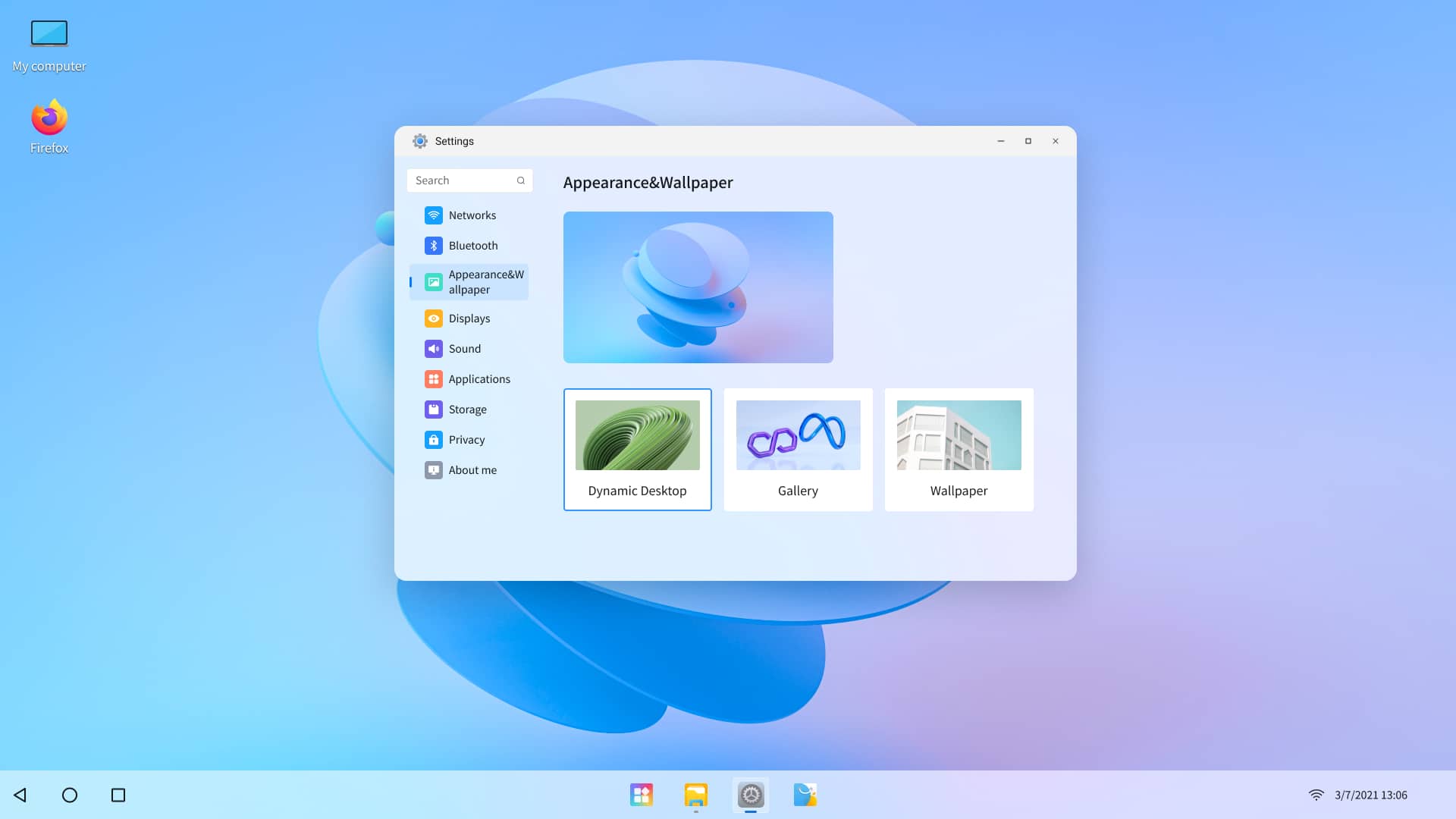
Task: Open the About me section
Action: pos(472,470)
